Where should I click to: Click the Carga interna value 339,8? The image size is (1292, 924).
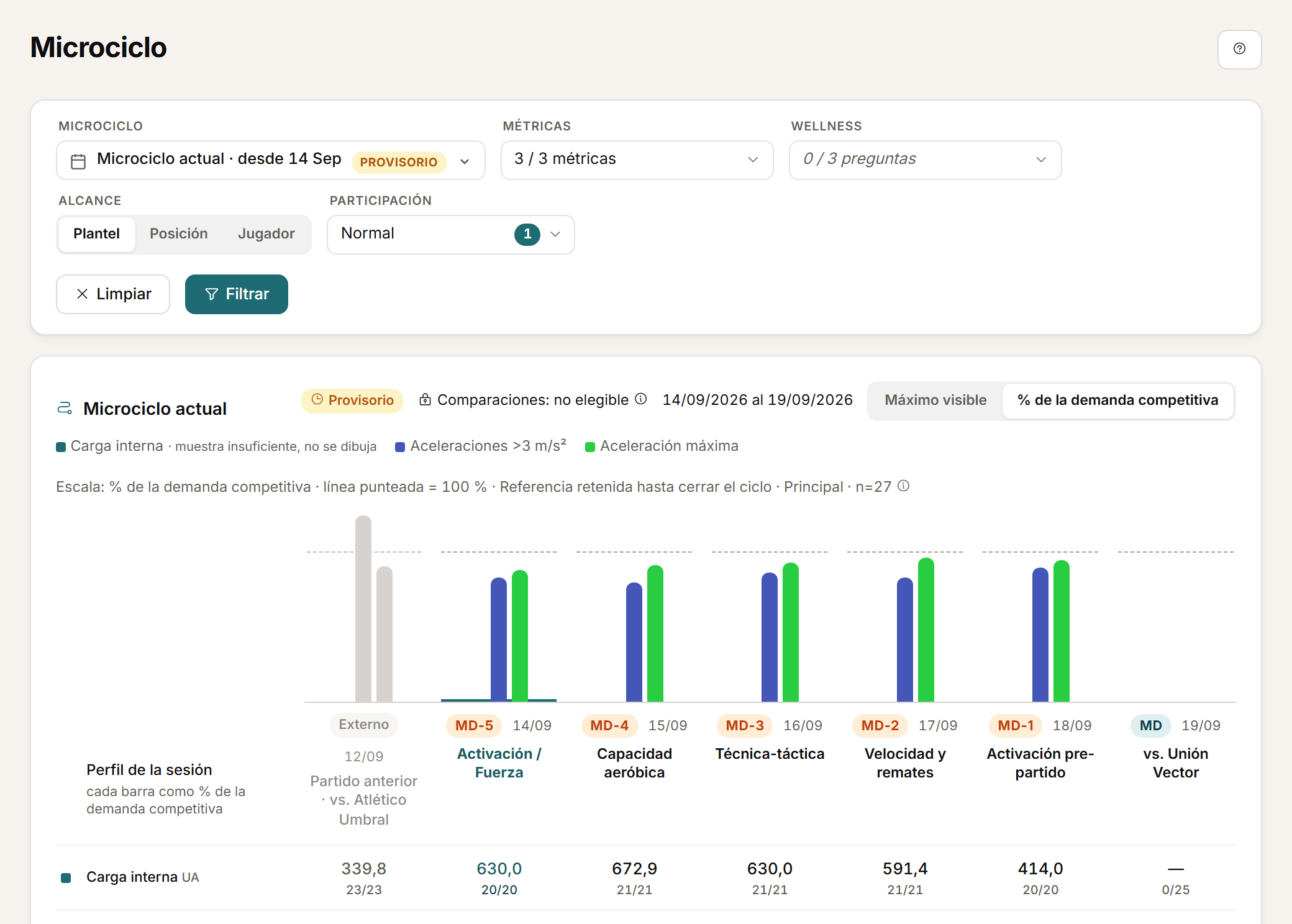tap(364, 869)
